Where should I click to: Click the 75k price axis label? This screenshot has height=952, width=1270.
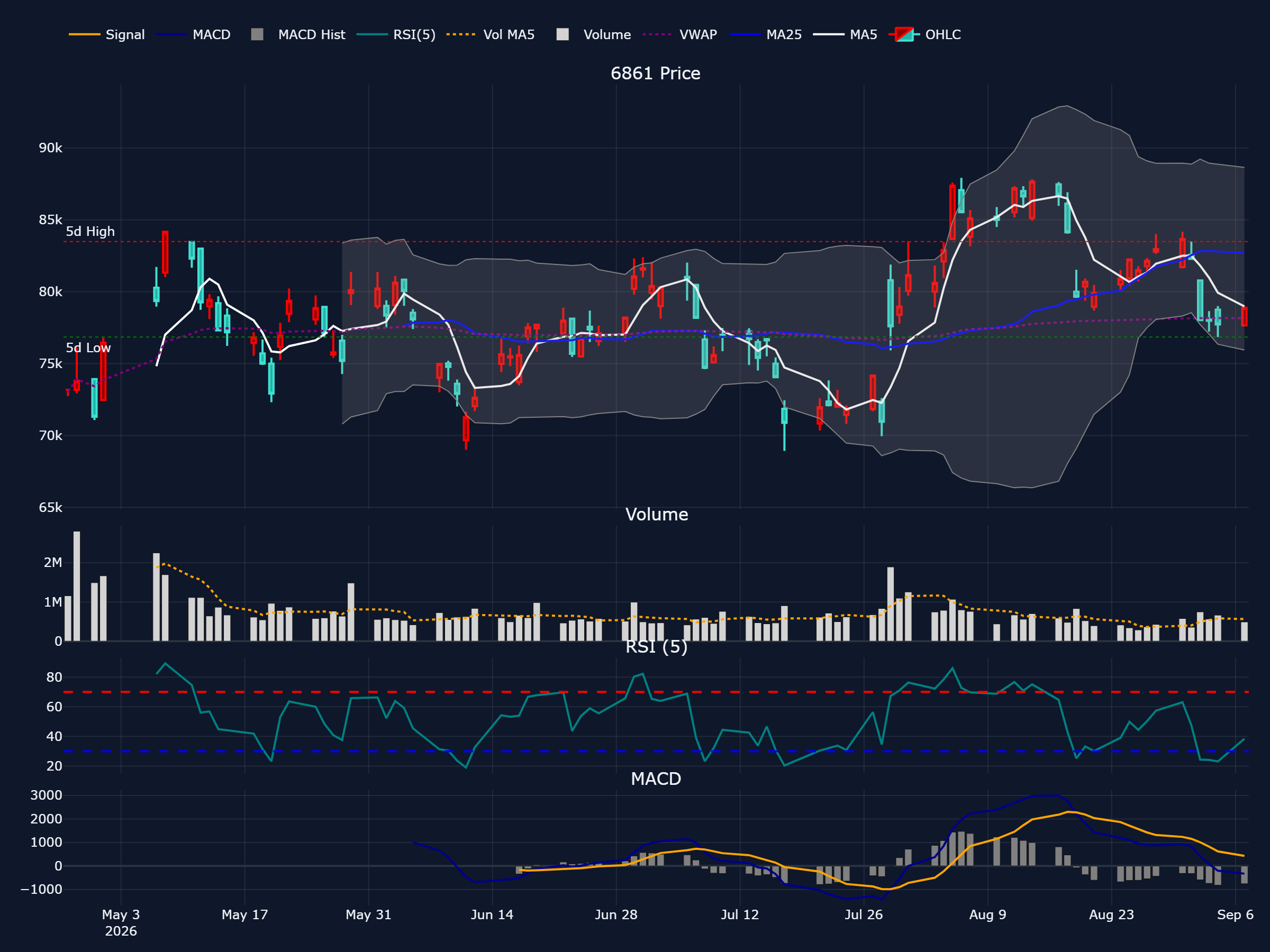coord(50,364)
